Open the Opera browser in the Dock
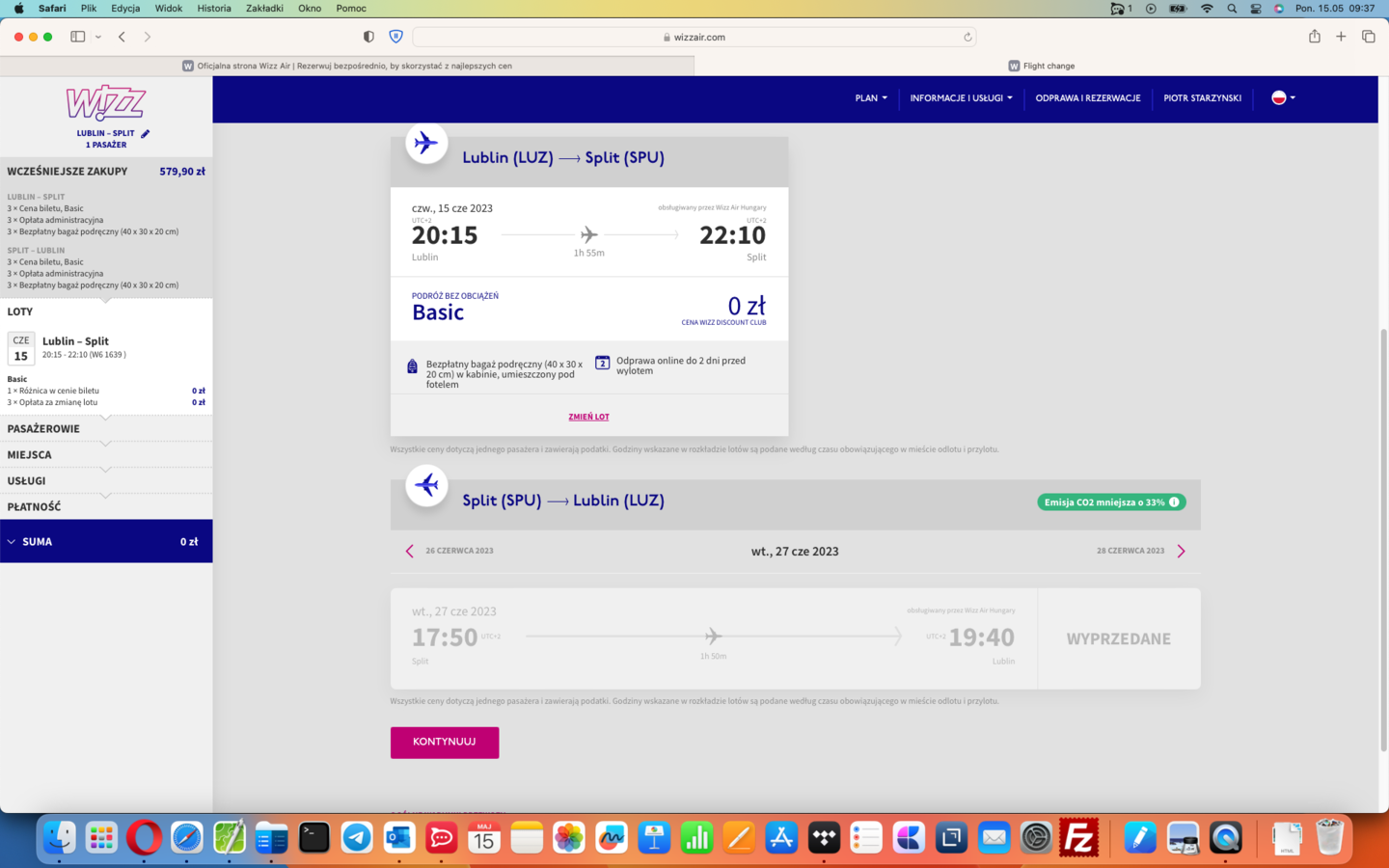This screenshot has width=1389, height=868. tap(144, 837)
